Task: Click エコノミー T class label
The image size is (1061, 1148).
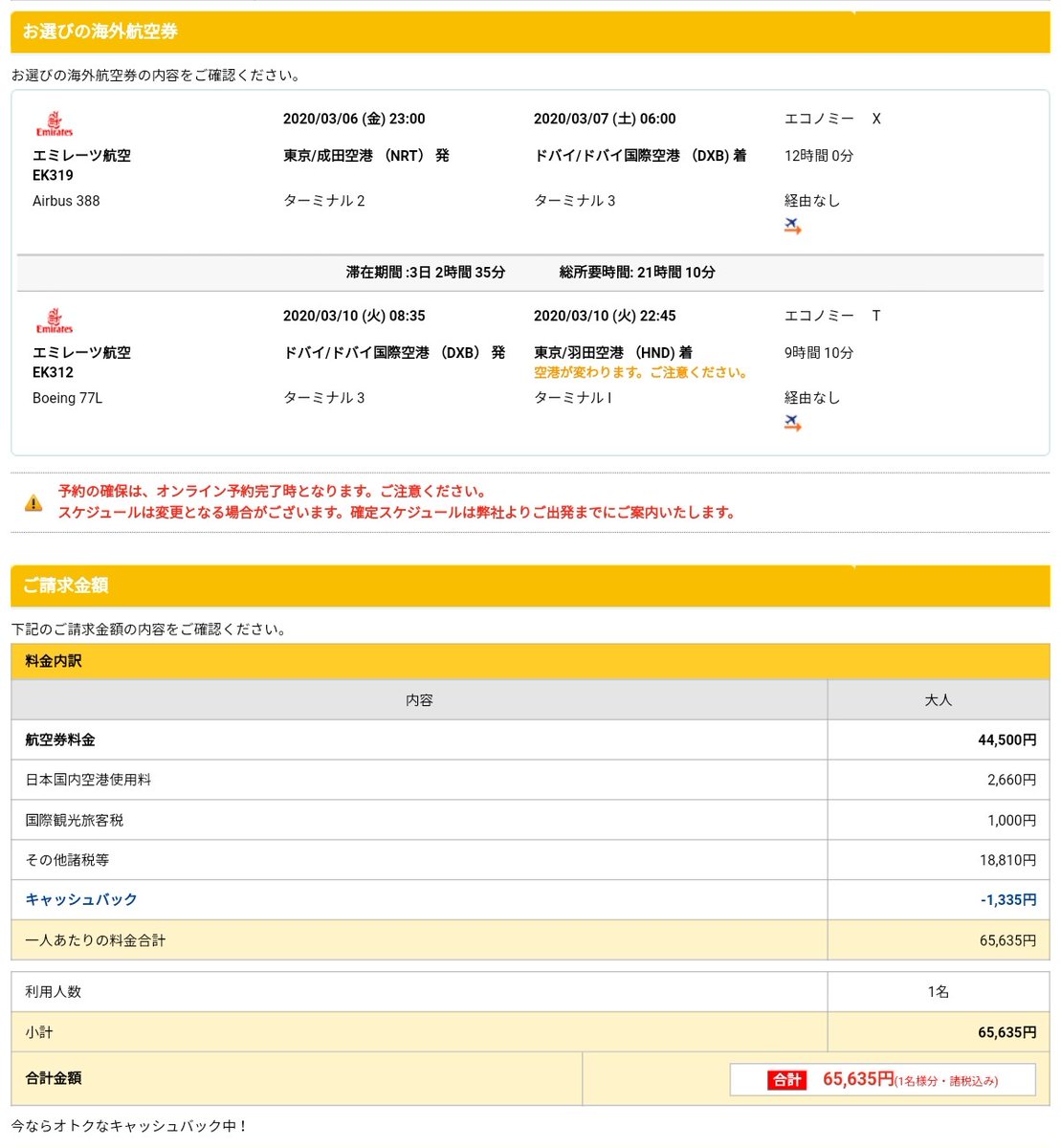Action: pos(832,317)
